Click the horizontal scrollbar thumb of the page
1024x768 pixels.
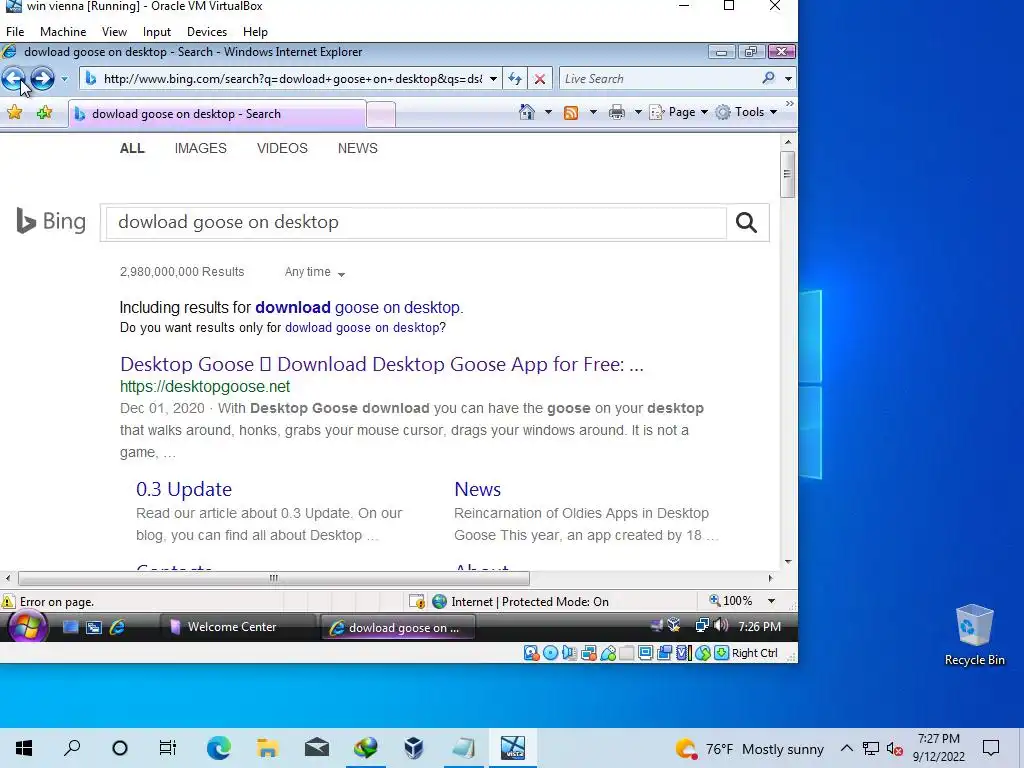click(x=274, y=578)
